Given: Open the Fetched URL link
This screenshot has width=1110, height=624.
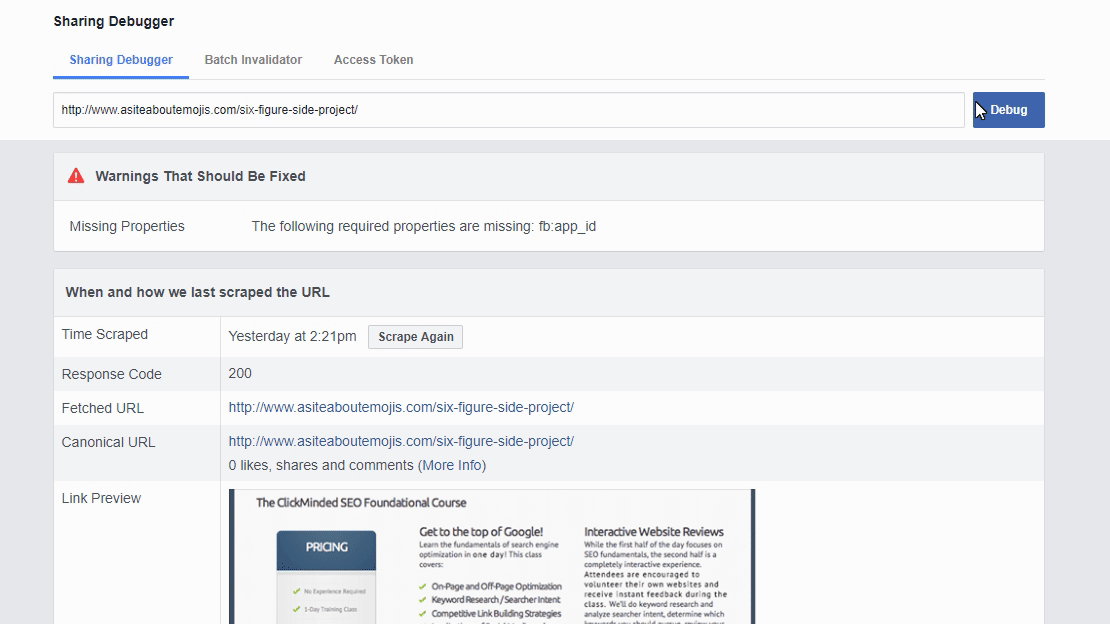Looking at the screenshot, I should pos(401,408).
